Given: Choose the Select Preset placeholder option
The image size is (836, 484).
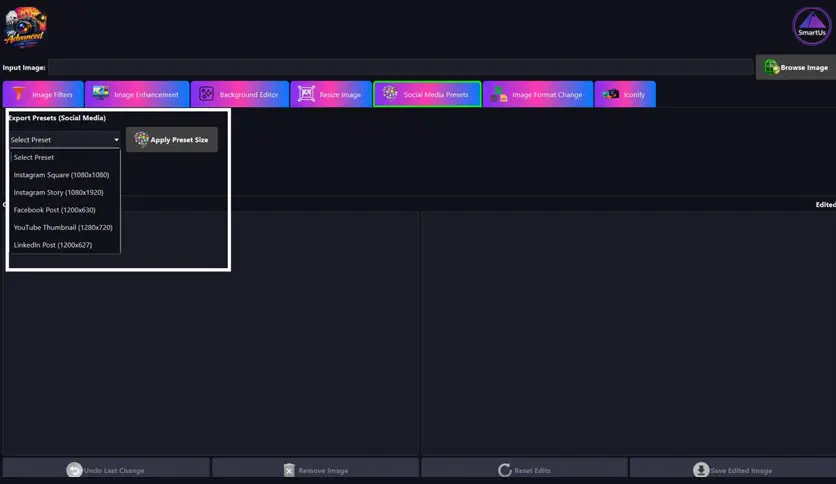Looking at the screenshot, I should pos(65,157).
